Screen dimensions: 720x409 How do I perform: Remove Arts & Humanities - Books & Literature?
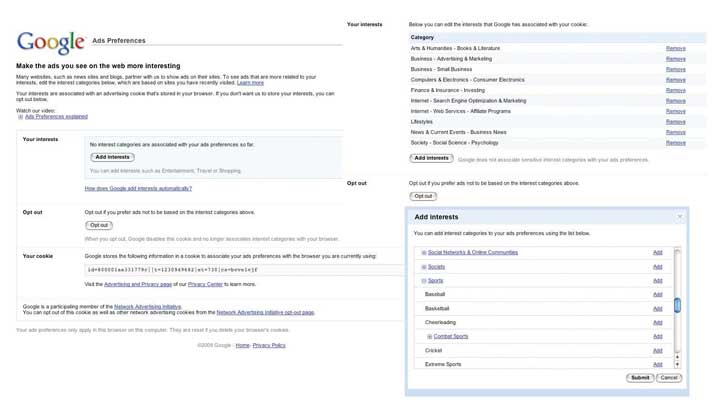click(x=675, y=49)
